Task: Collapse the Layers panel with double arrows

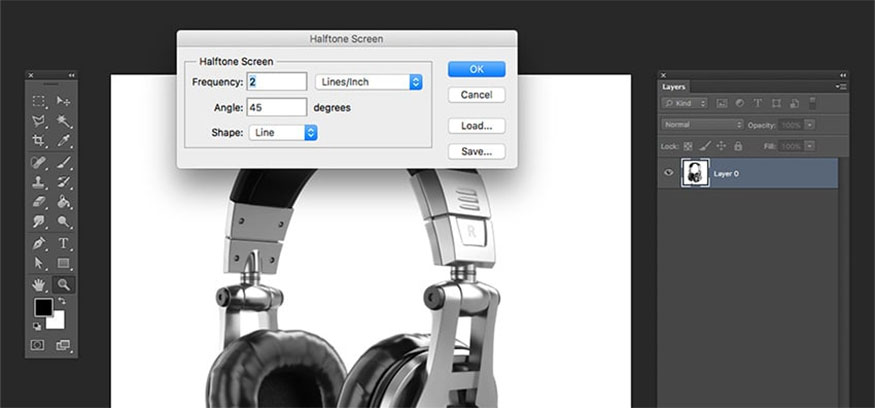Action: 843,75
